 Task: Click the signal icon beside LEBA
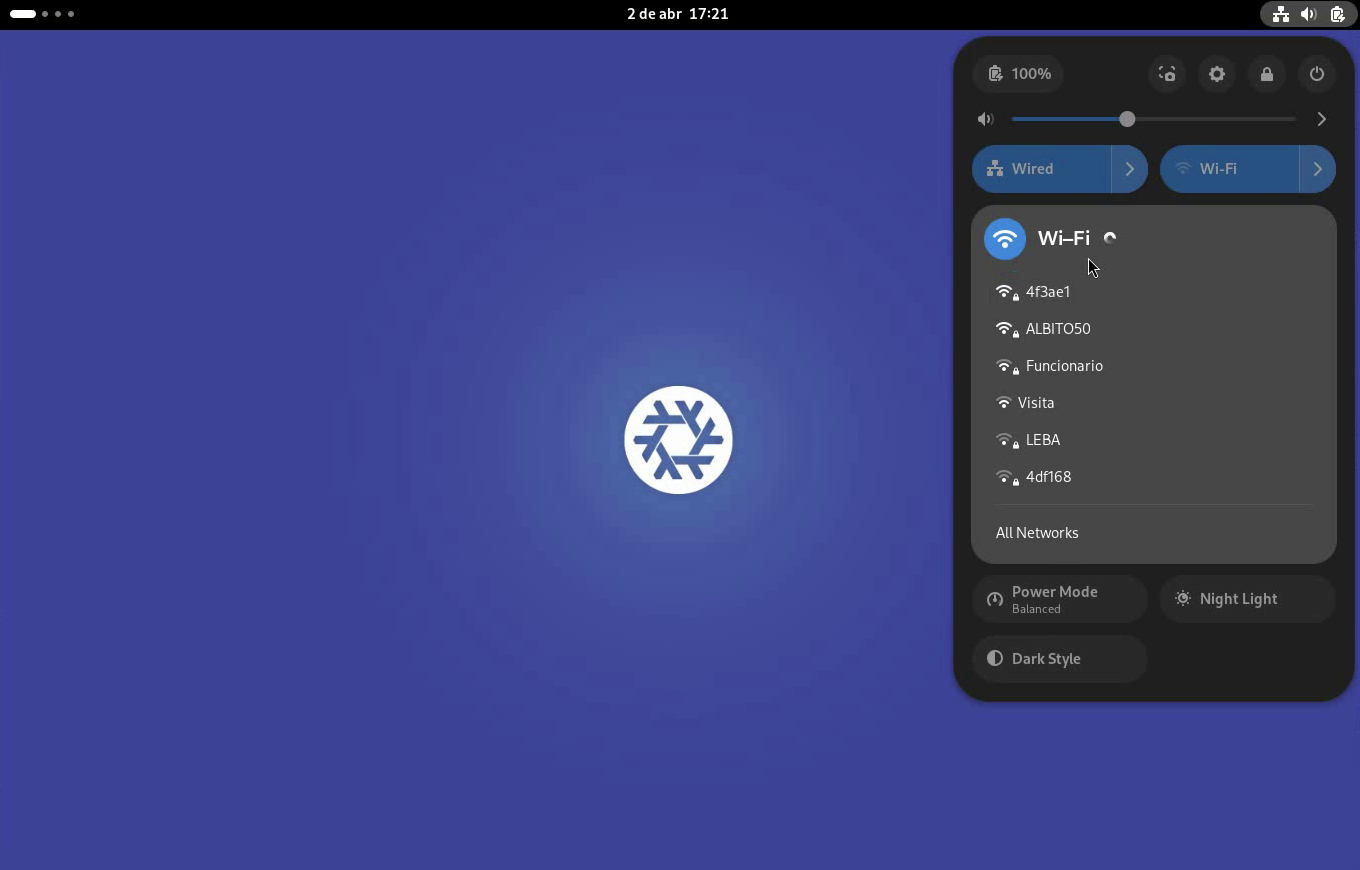coord(1005,440)
